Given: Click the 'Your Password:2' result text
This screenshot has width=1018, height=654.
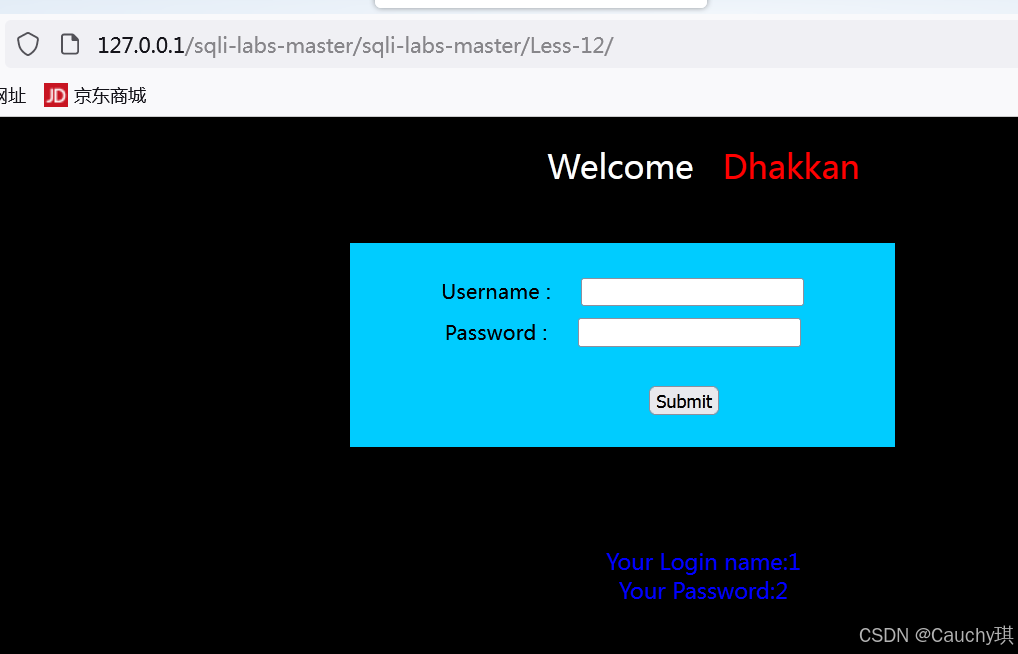Looking at the screenshot, I should click(703, 591).
